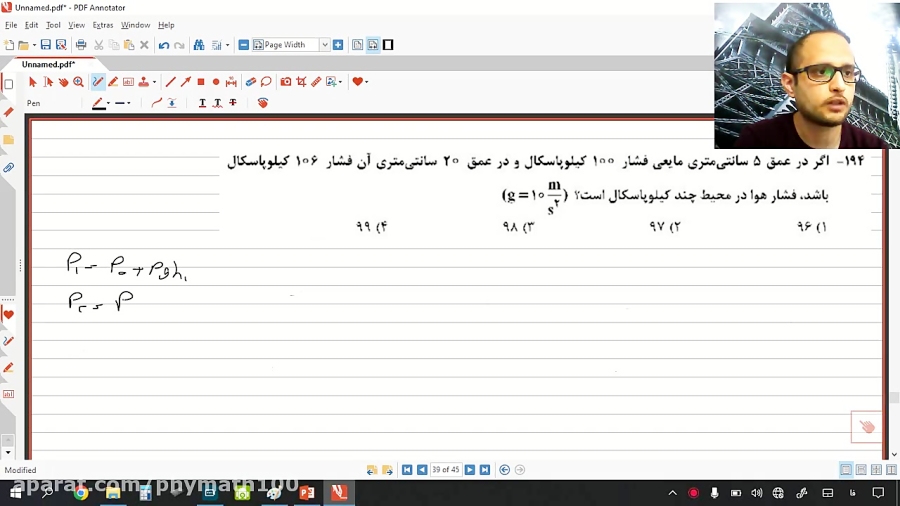
Task: Open the Extras menu
Action: coord(103,25)
